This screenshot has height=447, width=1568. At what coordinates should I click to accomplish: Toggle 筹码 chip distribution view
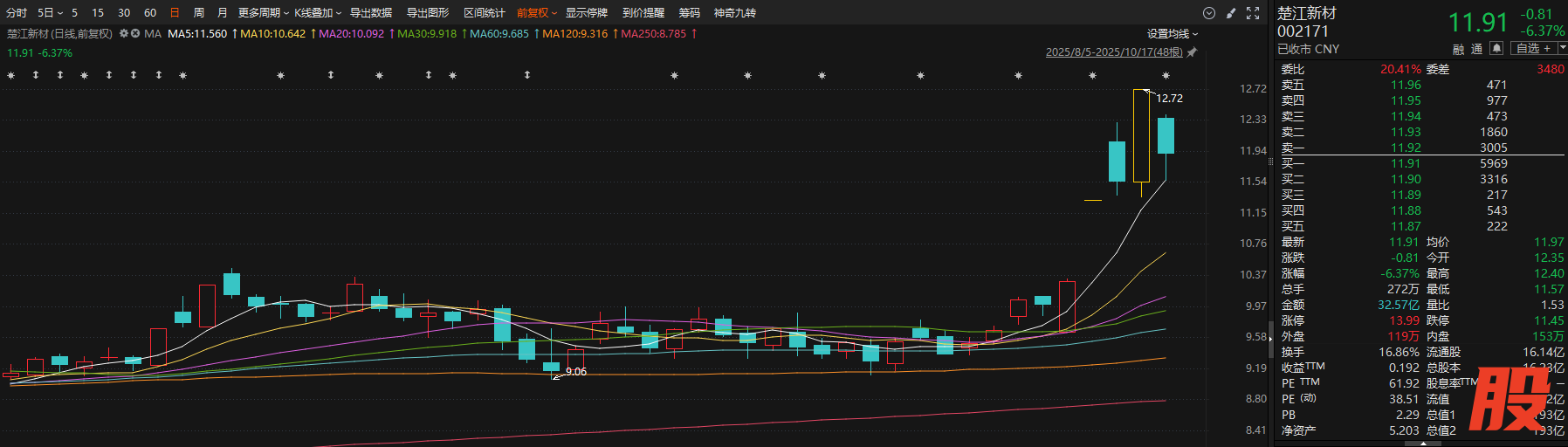pyautogui.click(x=689, y=13)
